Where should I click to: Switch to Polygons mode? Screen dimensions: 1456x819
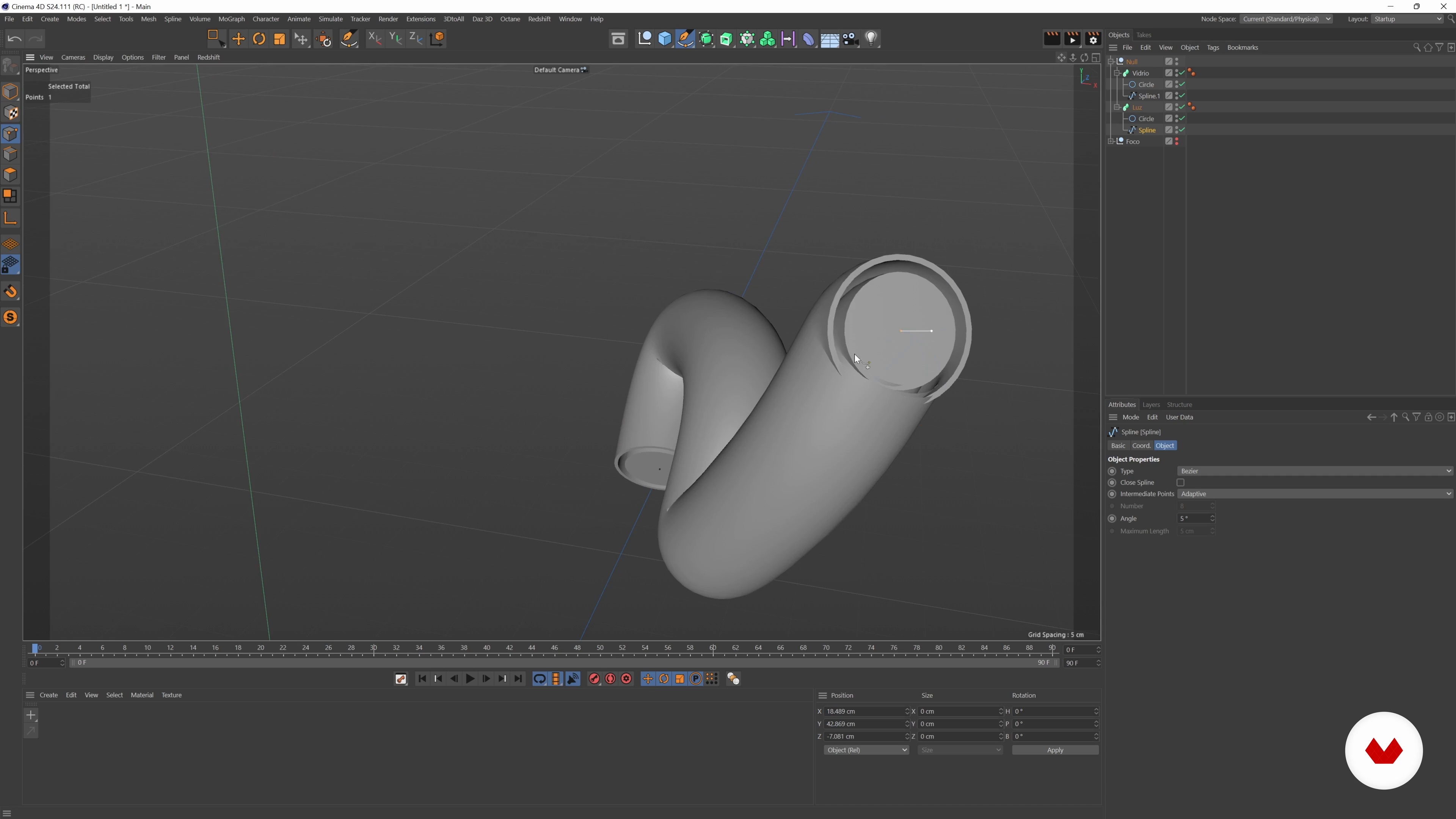[x=11, y=175]
